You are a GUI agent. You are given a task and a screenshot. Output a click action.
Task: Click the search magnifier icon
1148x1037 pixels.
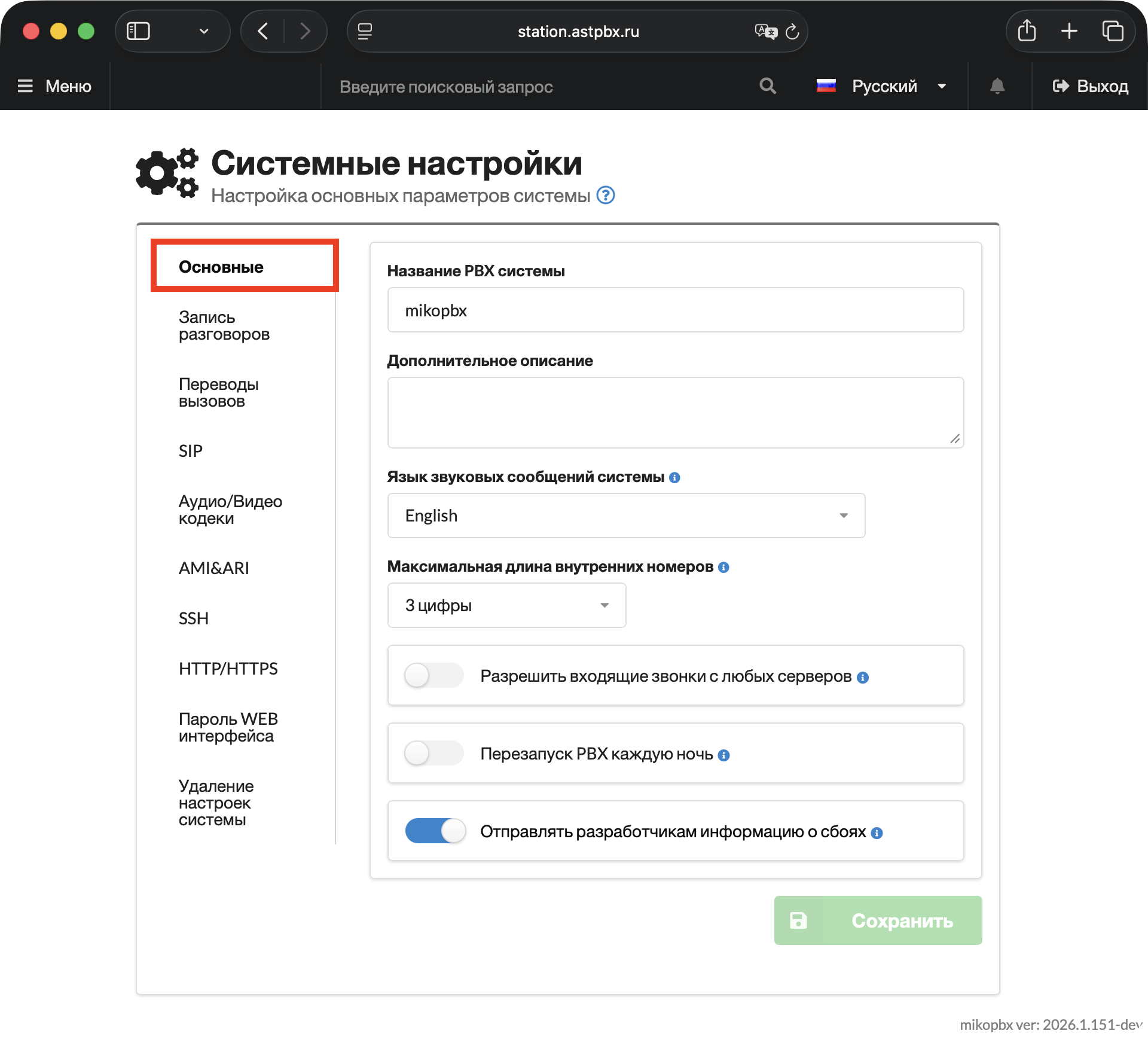(768, 86)
